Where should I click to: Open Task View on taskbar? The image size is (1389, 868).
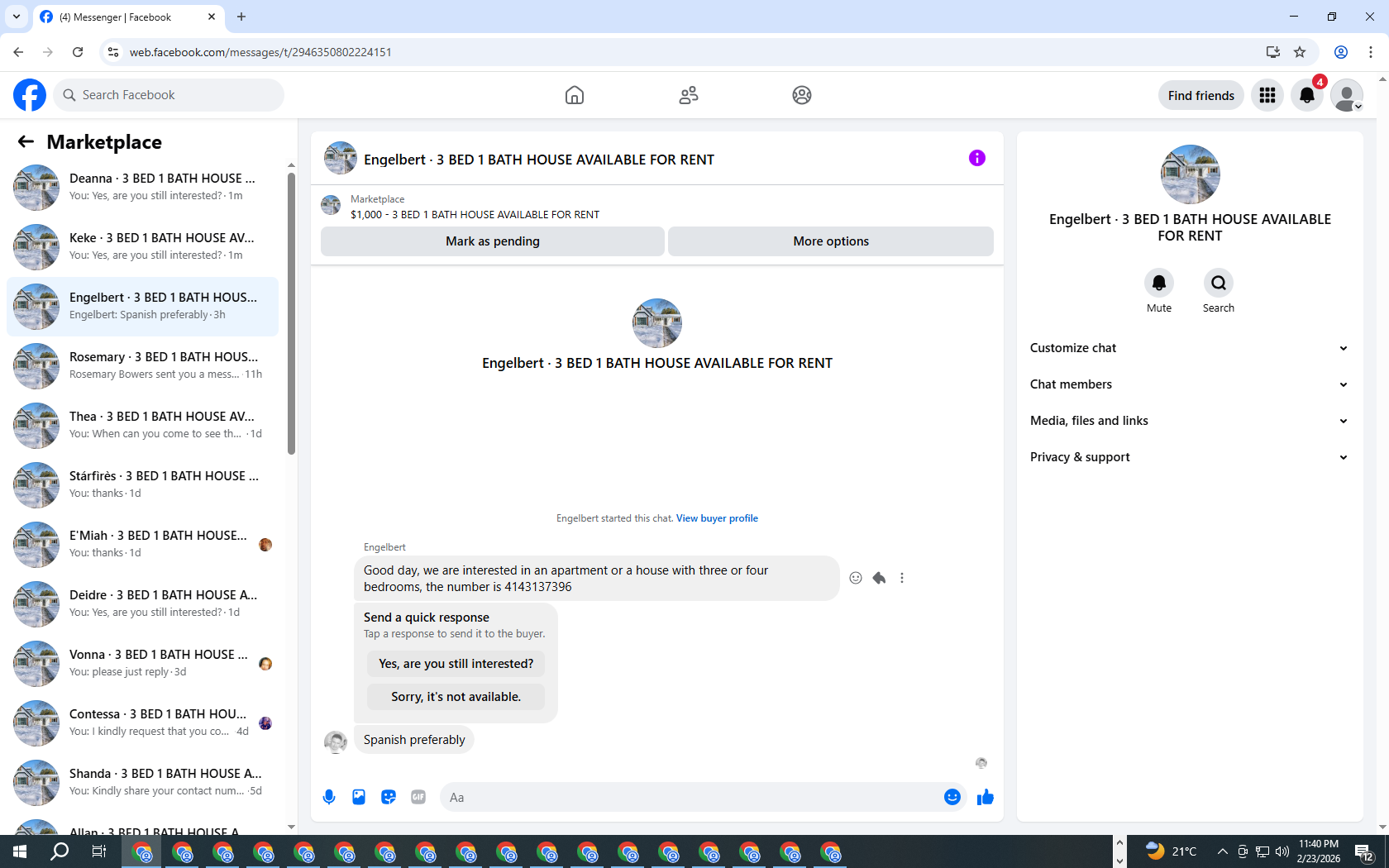tap(99, 851)
